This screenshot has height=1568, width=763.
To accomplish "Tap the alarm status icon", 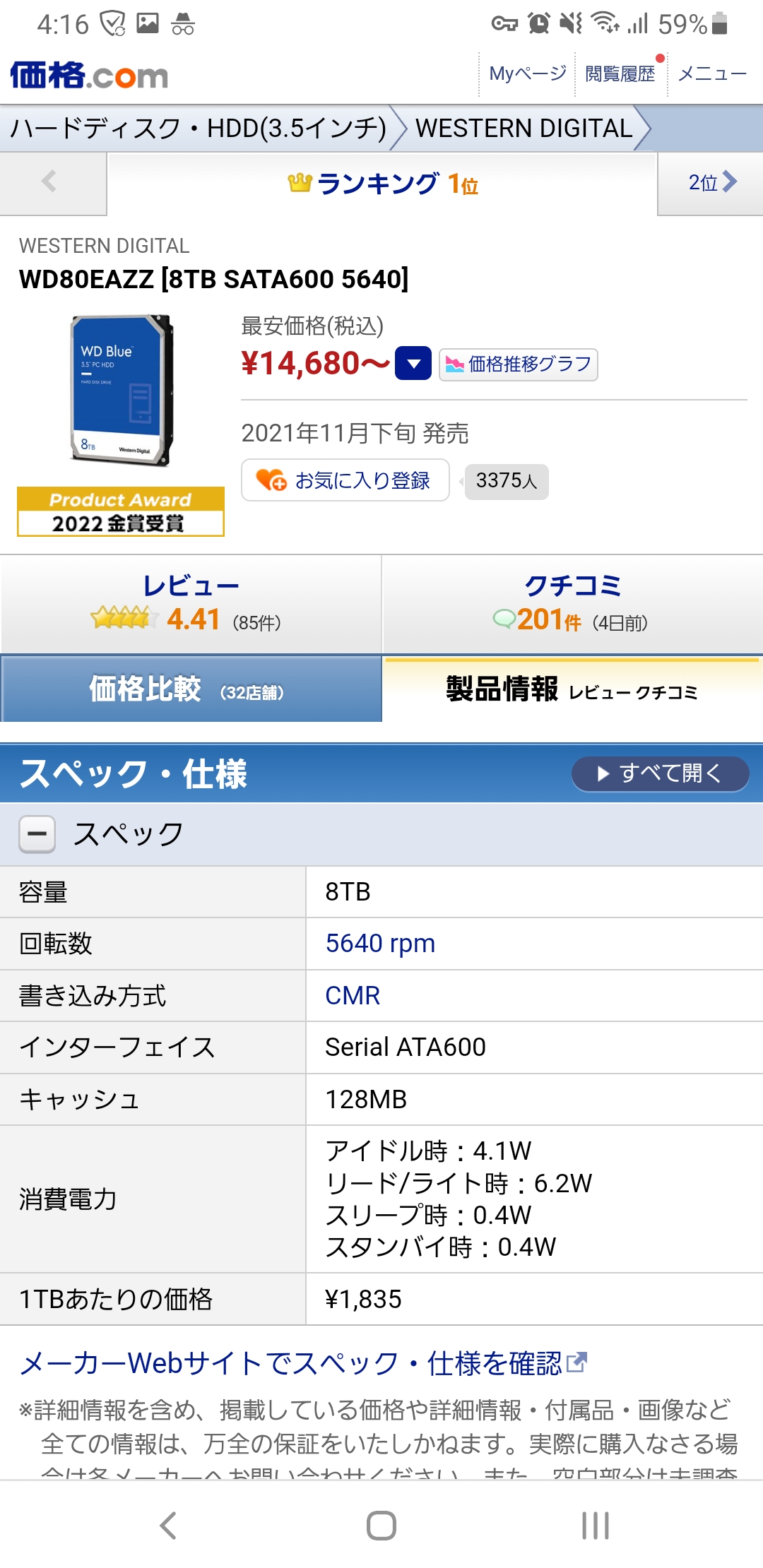I will point(538,23).
